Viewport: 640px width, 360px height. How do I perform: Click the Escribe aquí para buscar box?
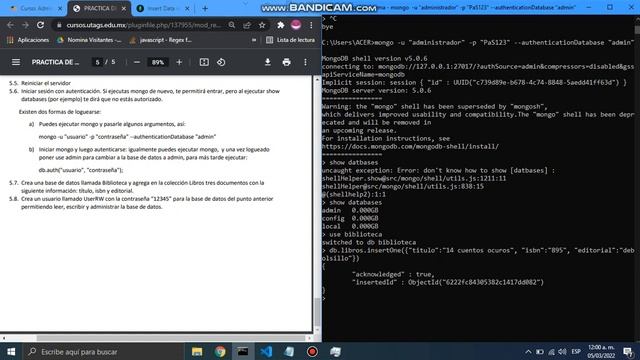(x=102, y=351)
